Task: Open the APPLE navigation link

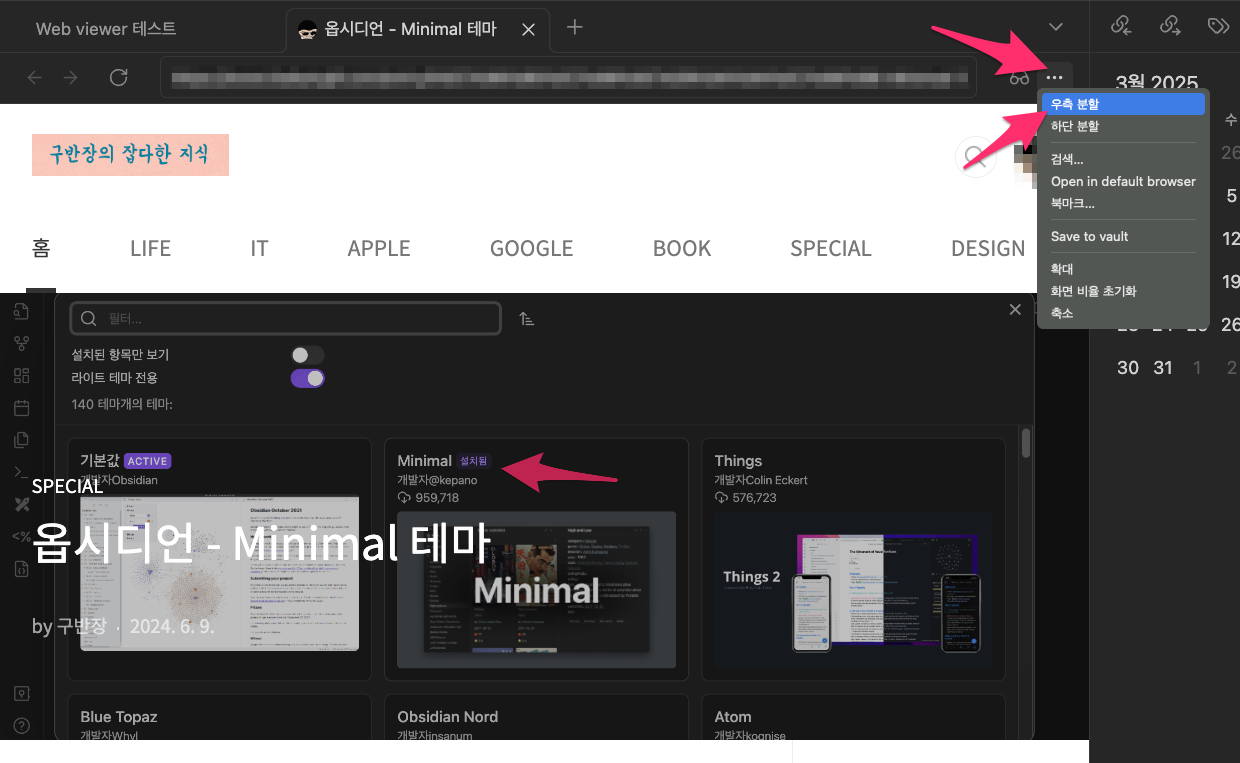Action: [379, 248]
